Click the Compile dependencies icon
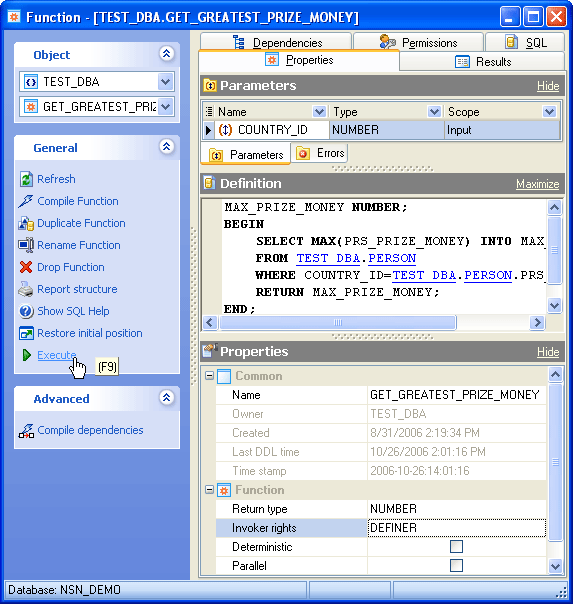 pos(26,431)
